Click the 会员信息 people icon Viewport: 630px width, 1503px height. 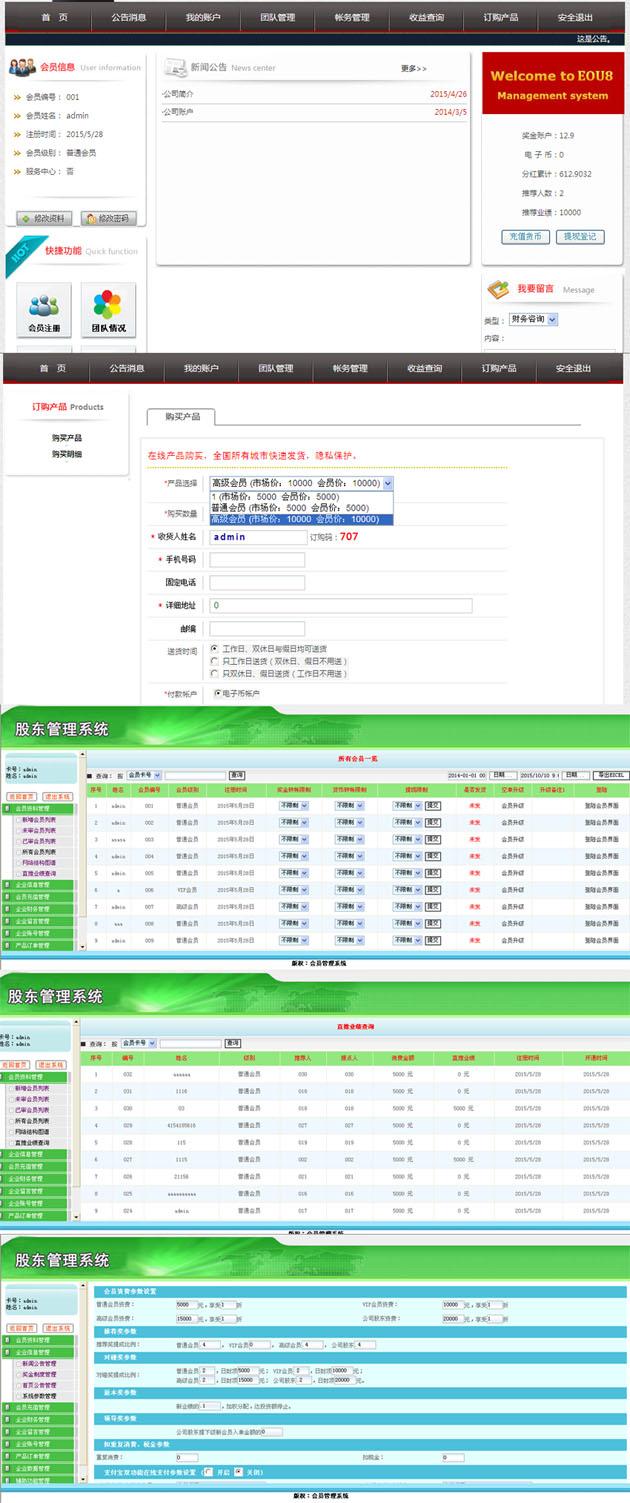(22, 67)
